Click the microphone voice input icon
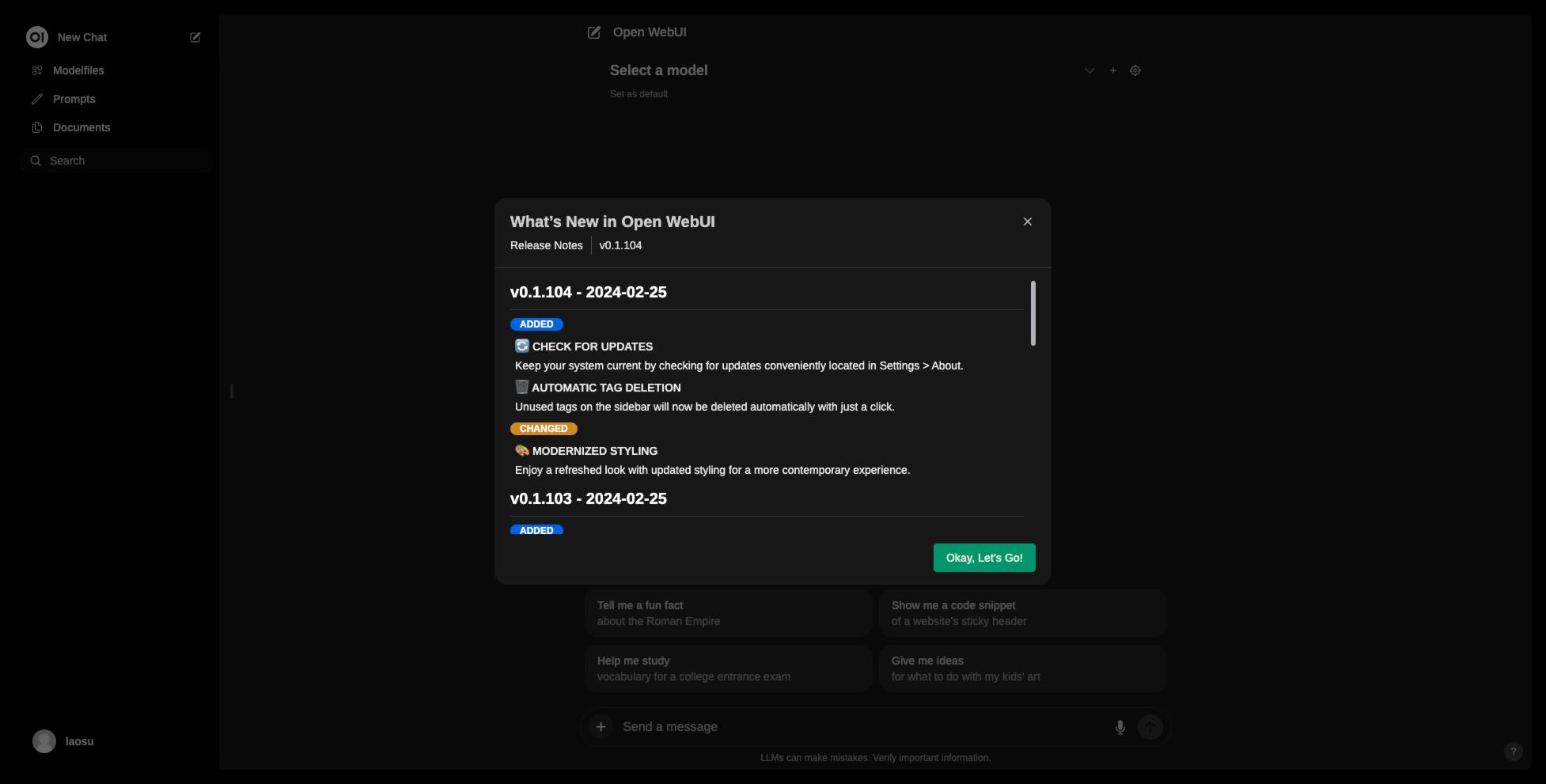This screenshot has width=1546, height=784. [1120, 727]
